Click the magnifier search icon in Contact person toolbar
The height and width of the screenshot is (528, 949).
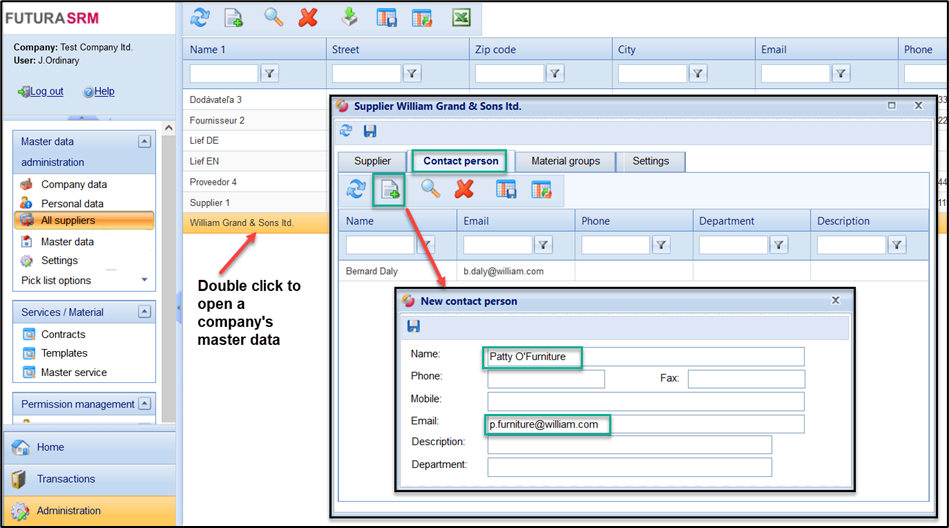[430, 190]
